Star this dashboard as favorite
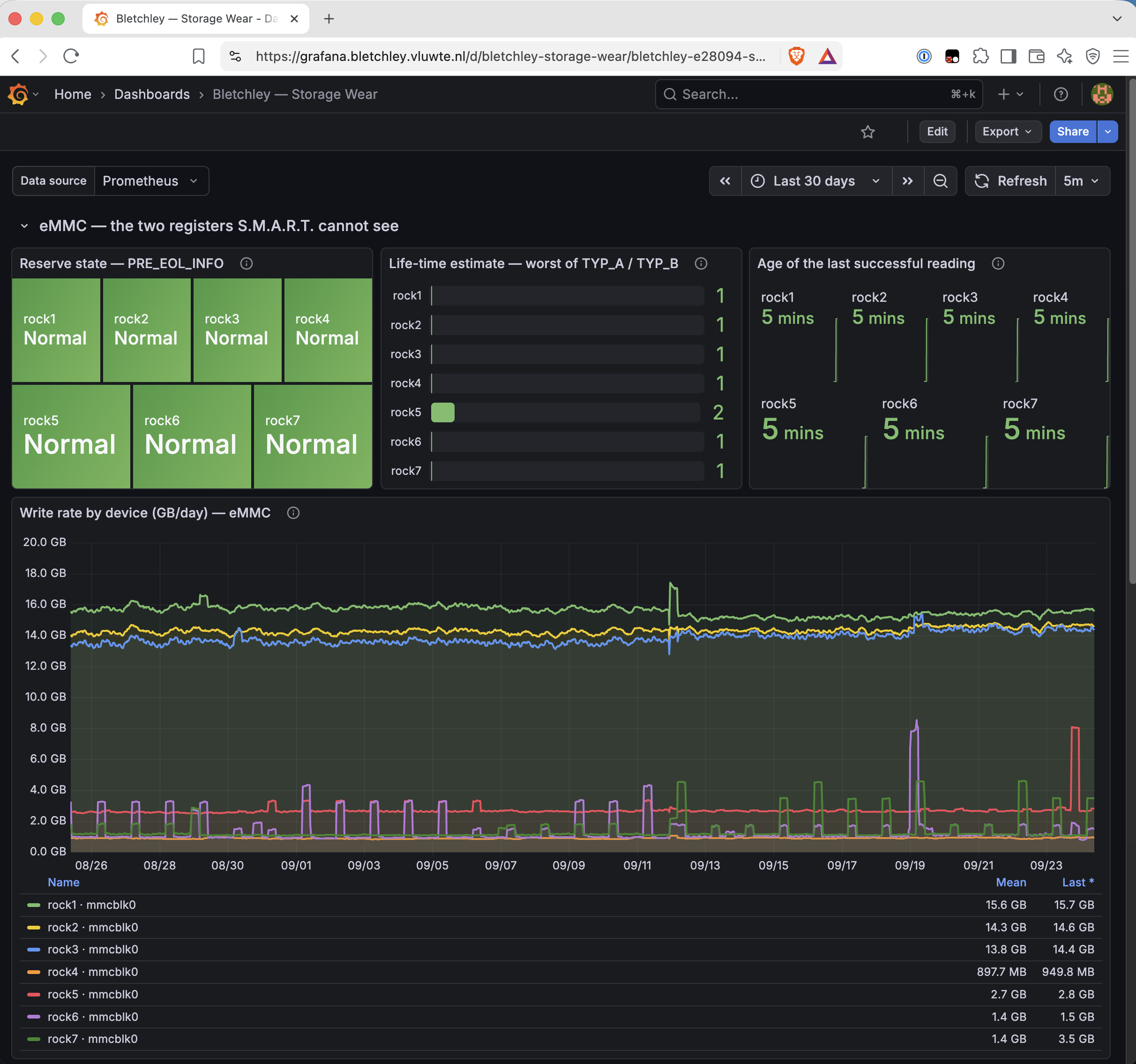The image size is (1136, 1064). 867,132
